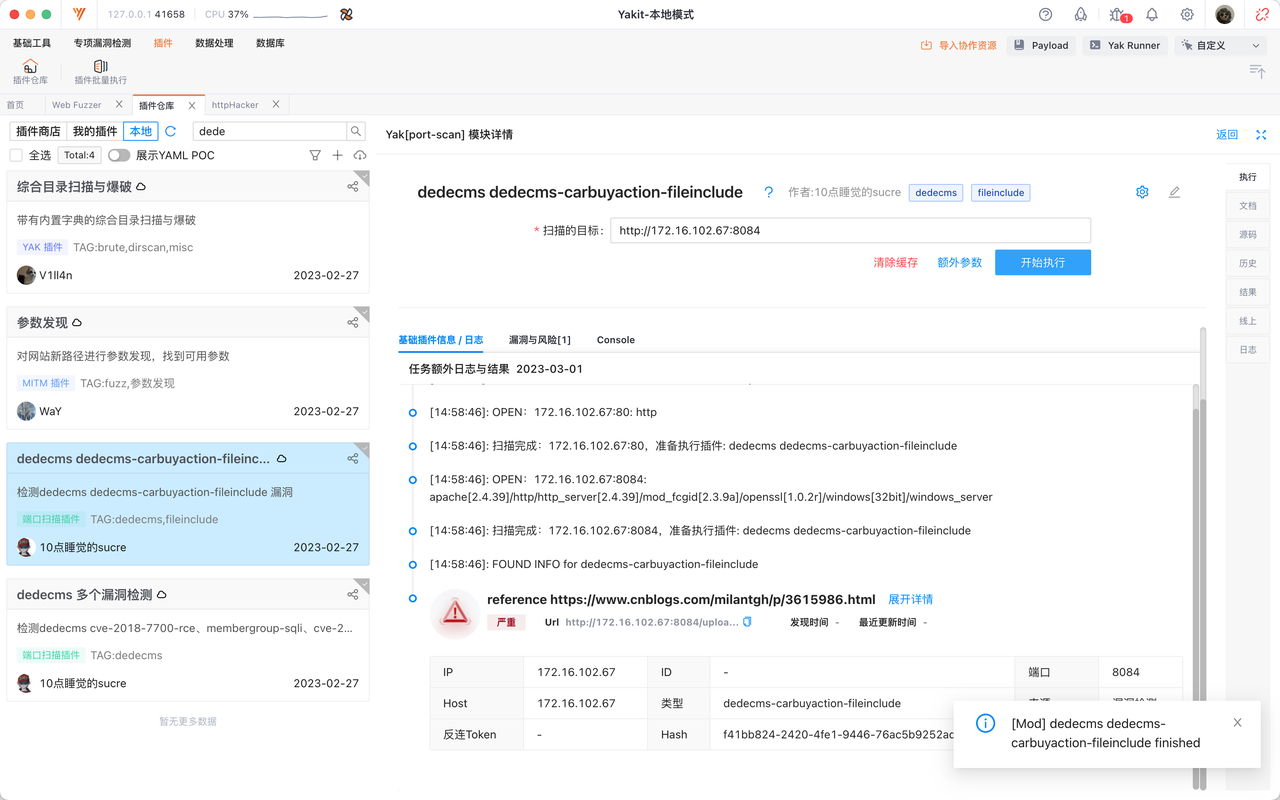Open the global settings gear in title bar
Image resolution: width=1280 pixels, height=800 pixels.
1187,15
